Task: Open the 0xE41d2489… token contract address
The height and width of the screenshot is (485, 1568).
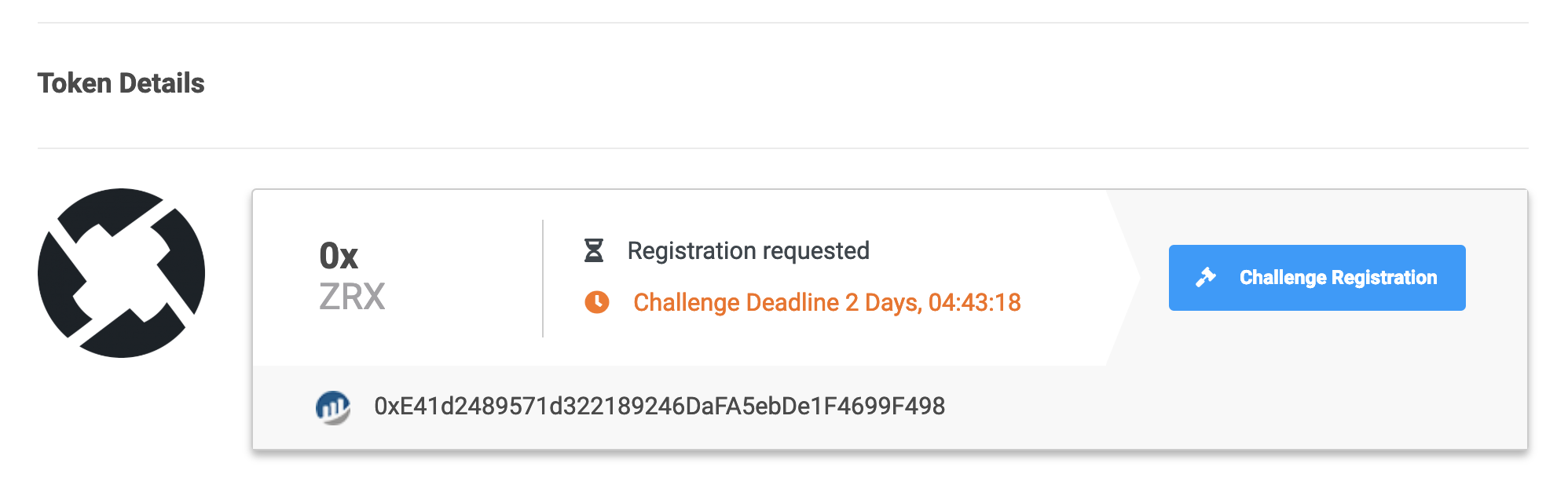Action: tap(659, 407)
